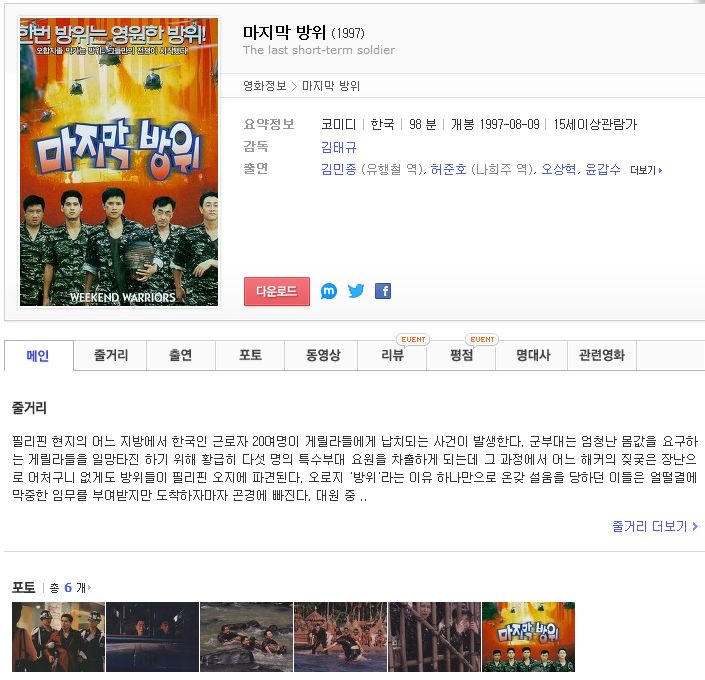Open actor 오상혁 profile link
Screen dimensions: 705x680
[558, 170]
